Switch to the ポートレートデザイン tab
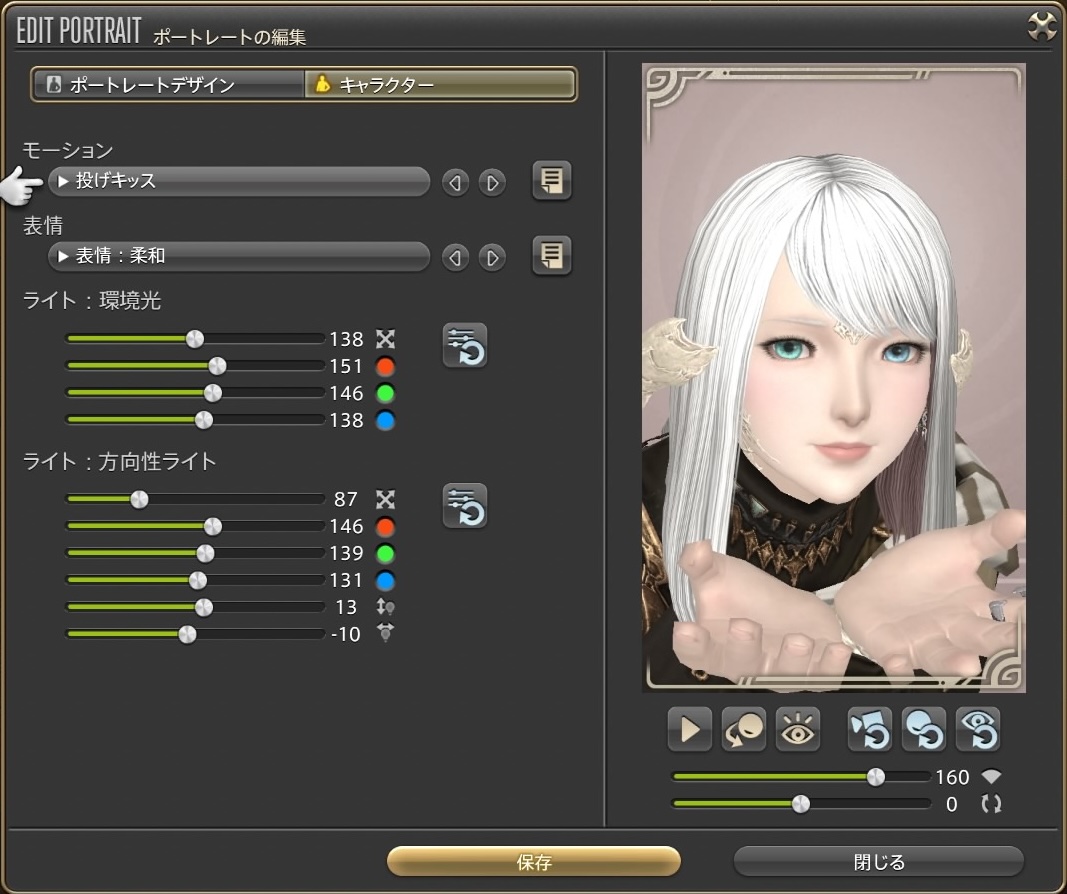Image resolution: width=1067 pixels, height=894 pixels. tap(168, 85)
